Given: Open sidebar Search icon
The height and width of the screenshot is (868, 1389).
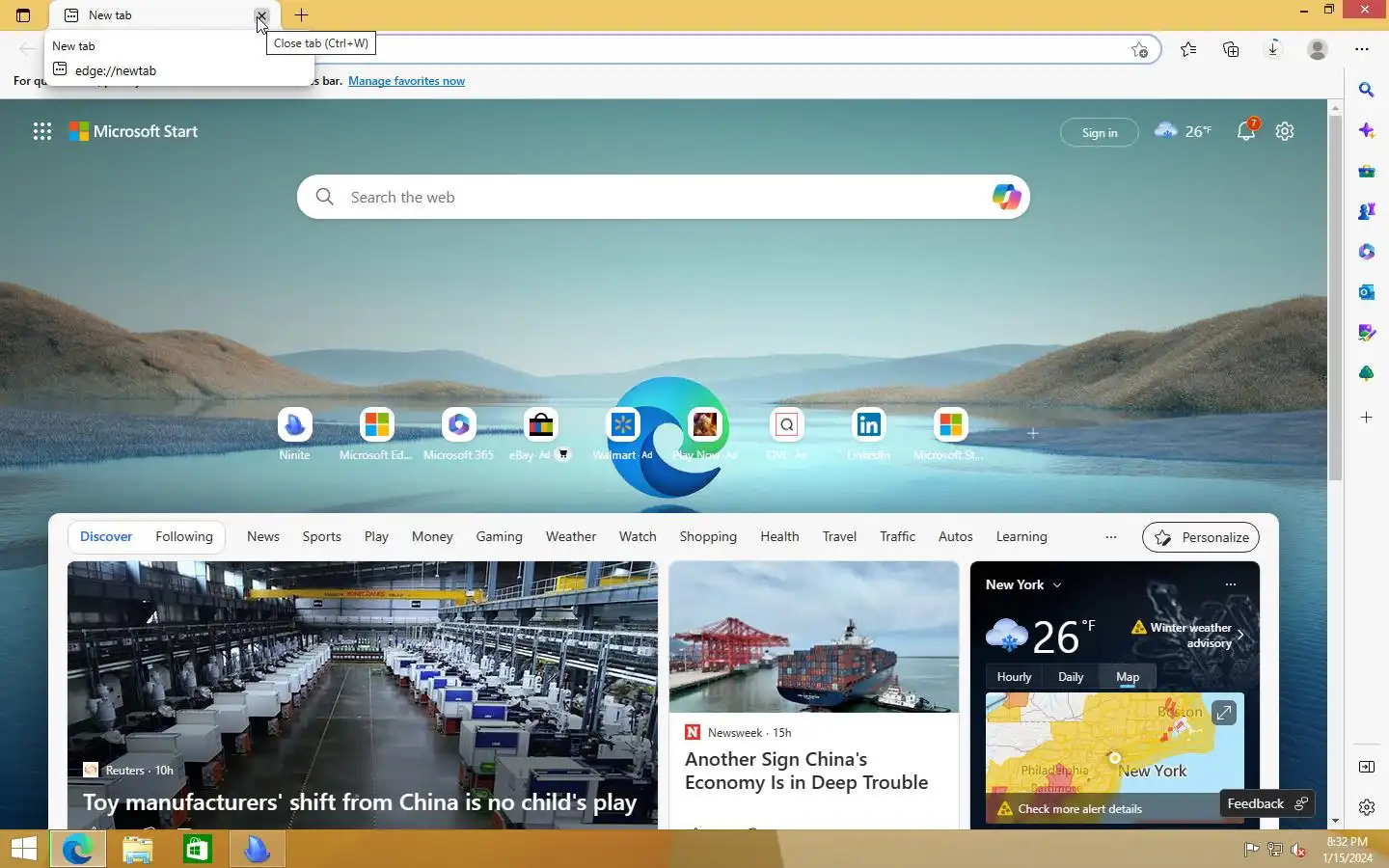Looking at the screenshot, I should [x=1366, y=90].
